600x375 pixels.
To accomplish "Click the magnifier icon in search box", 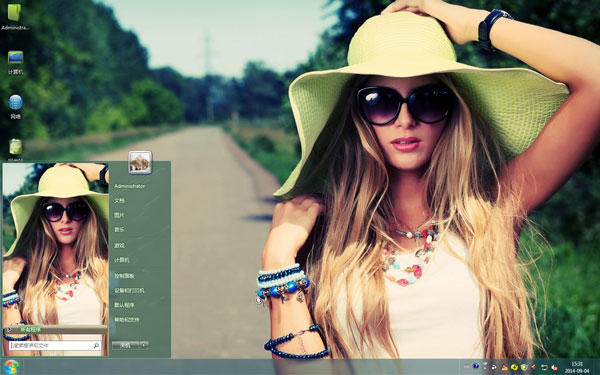I will point(96,346).
